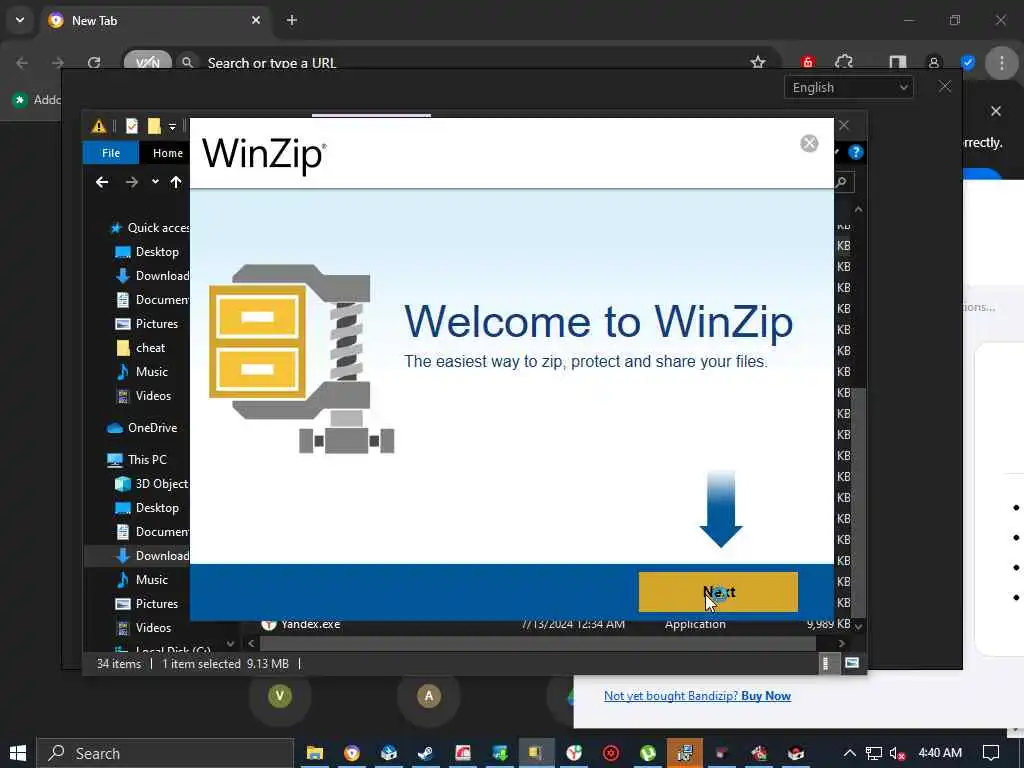Close Bandizip window behind Explorer
Image resolution: width=1024 pixels, height=768 pixels.
(x=944, y=87)
